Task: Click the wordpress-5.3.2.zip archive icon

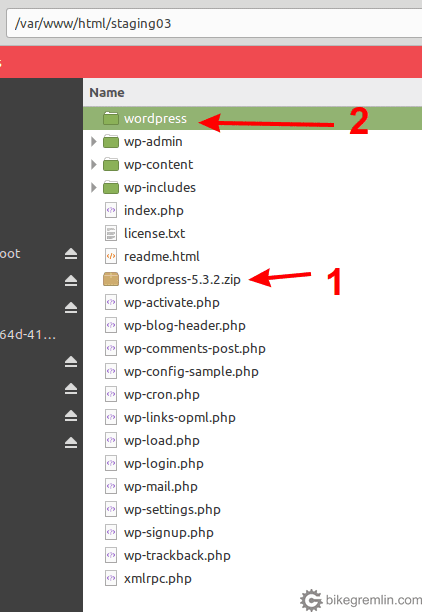Action: pyautogui.click(x=111, y=279)
